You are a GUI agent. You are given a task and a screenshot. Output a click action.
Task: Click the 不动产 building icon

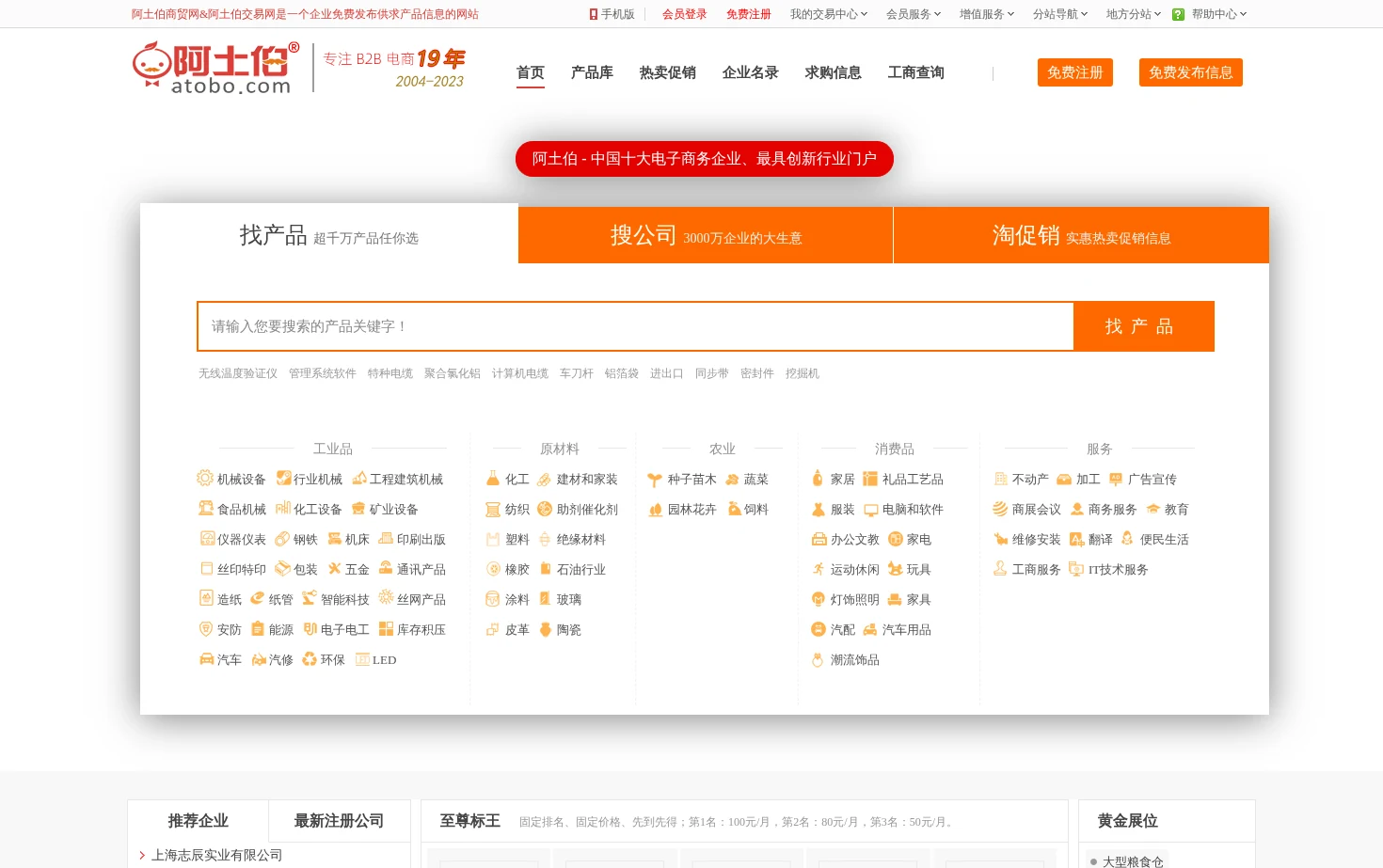coord(1000,479)
